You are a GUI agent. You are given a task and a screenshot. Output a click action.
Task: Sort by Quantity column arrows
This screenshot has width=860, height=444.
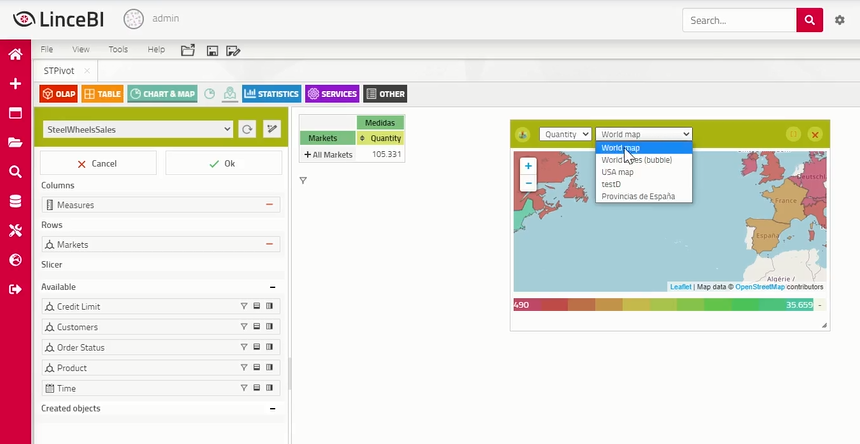362,138
